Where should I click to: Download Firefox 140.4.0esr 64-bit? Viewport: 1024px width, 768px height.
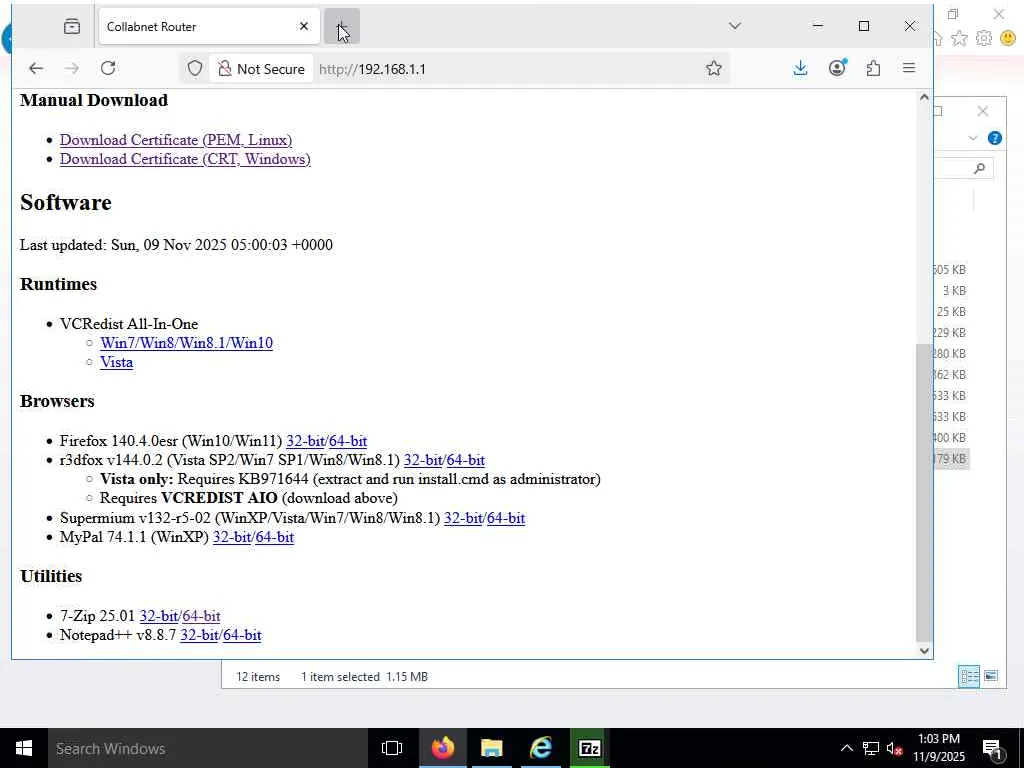pos(347,441)
